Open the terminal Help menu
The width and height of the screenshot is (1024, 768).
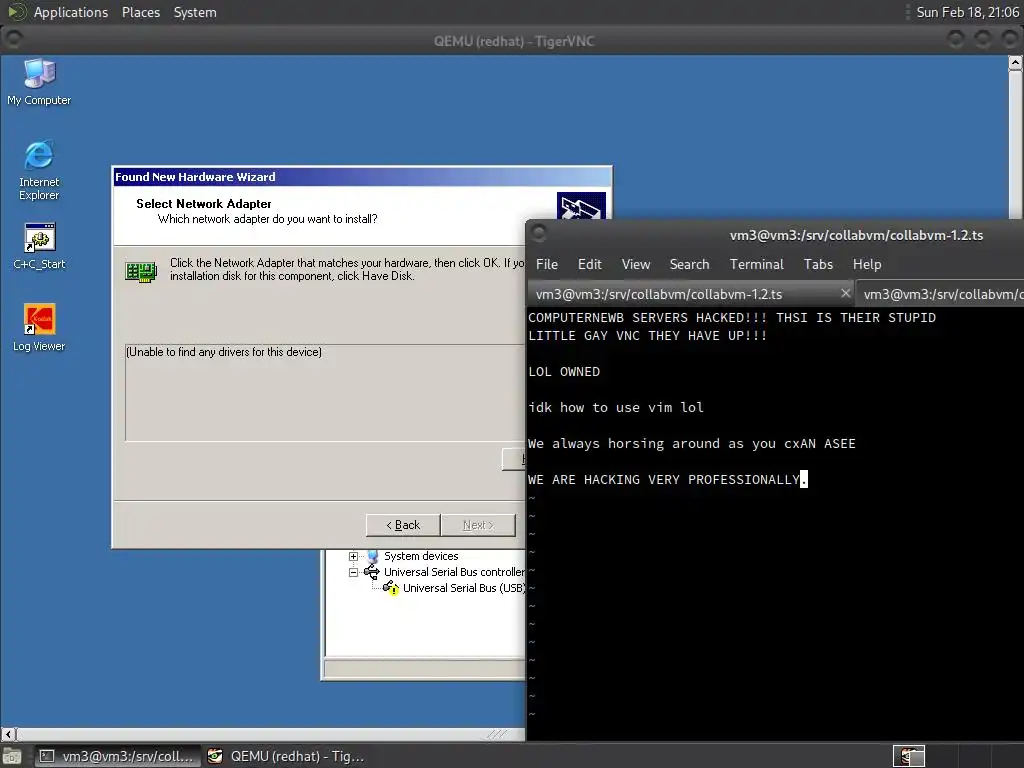click(867, 264)
